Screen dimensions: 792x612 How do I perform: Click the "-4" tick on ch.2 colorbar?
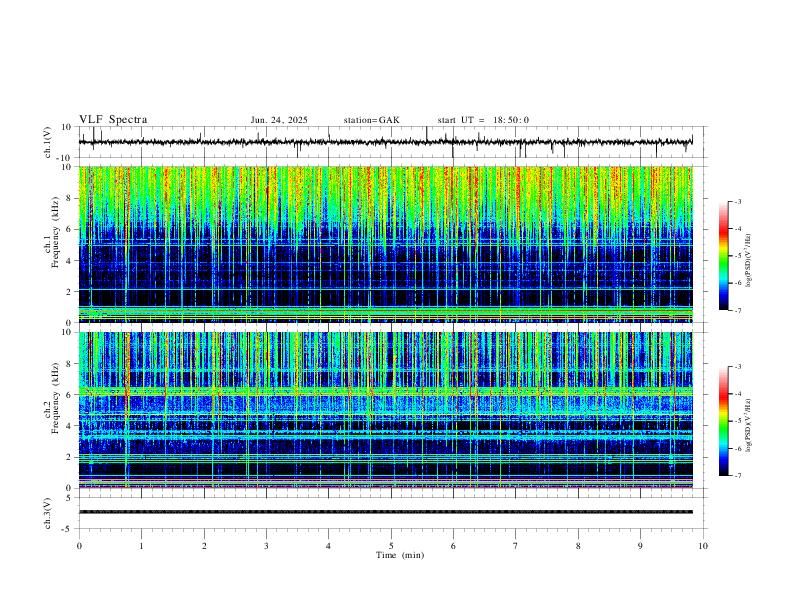(x=737, y=394)
